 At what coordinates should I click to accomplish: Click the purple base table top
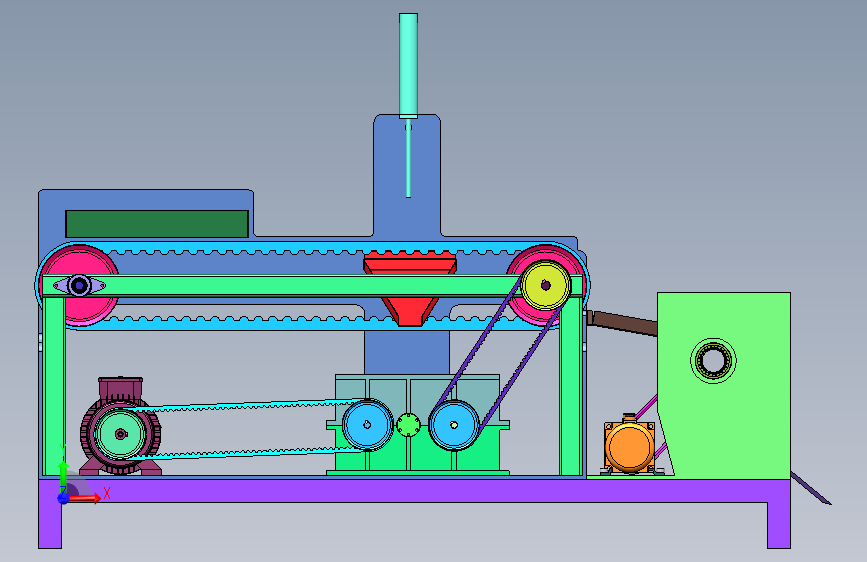coord(415,491)
